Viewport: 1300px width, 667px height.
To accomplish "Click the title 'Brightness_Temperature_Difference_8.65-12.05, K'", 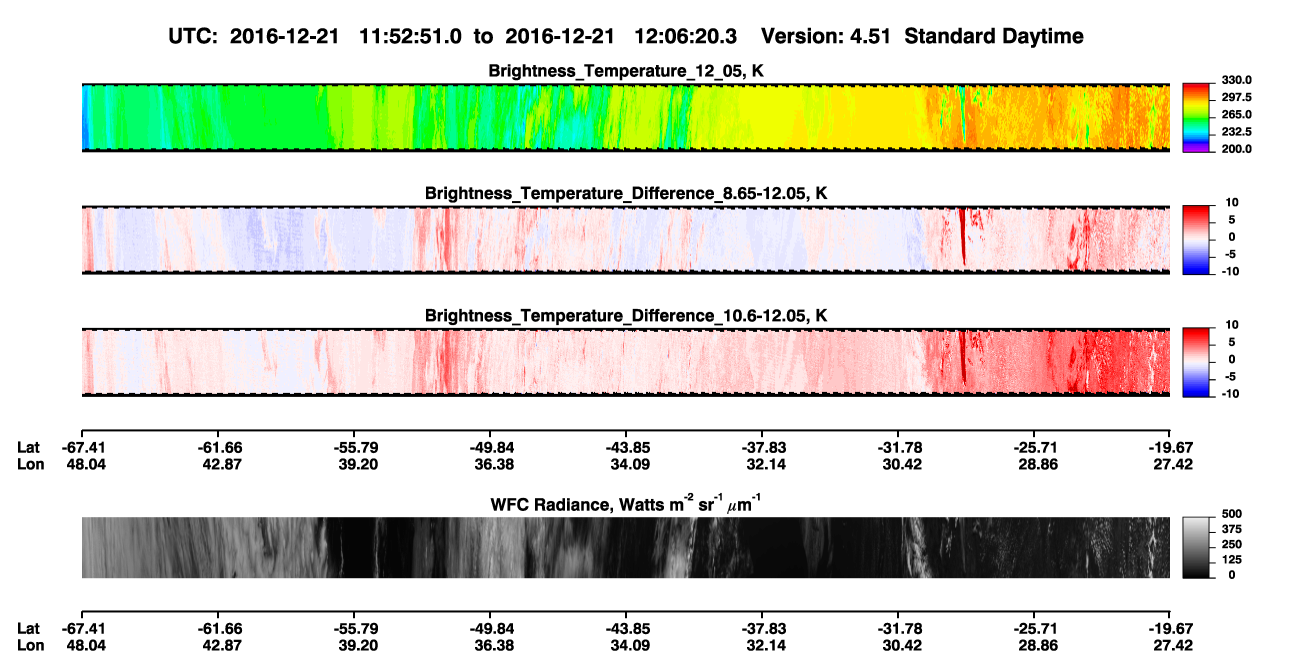I will click(626, 193).
